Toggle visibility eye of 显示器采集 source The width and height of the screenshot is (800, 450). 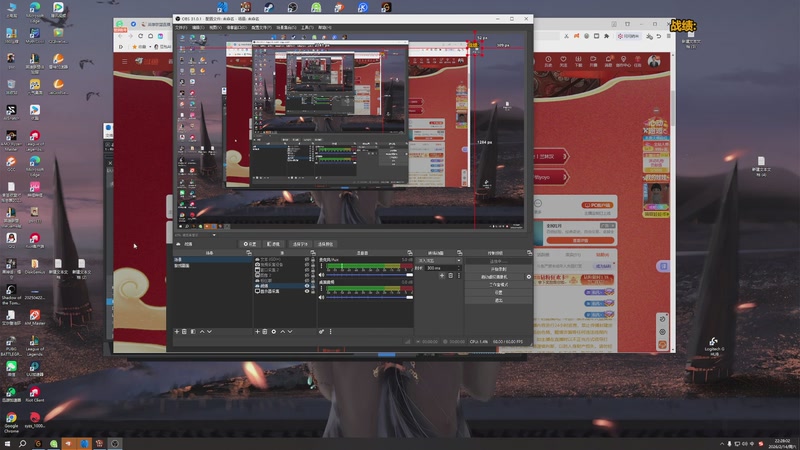(x=307, y=291)
